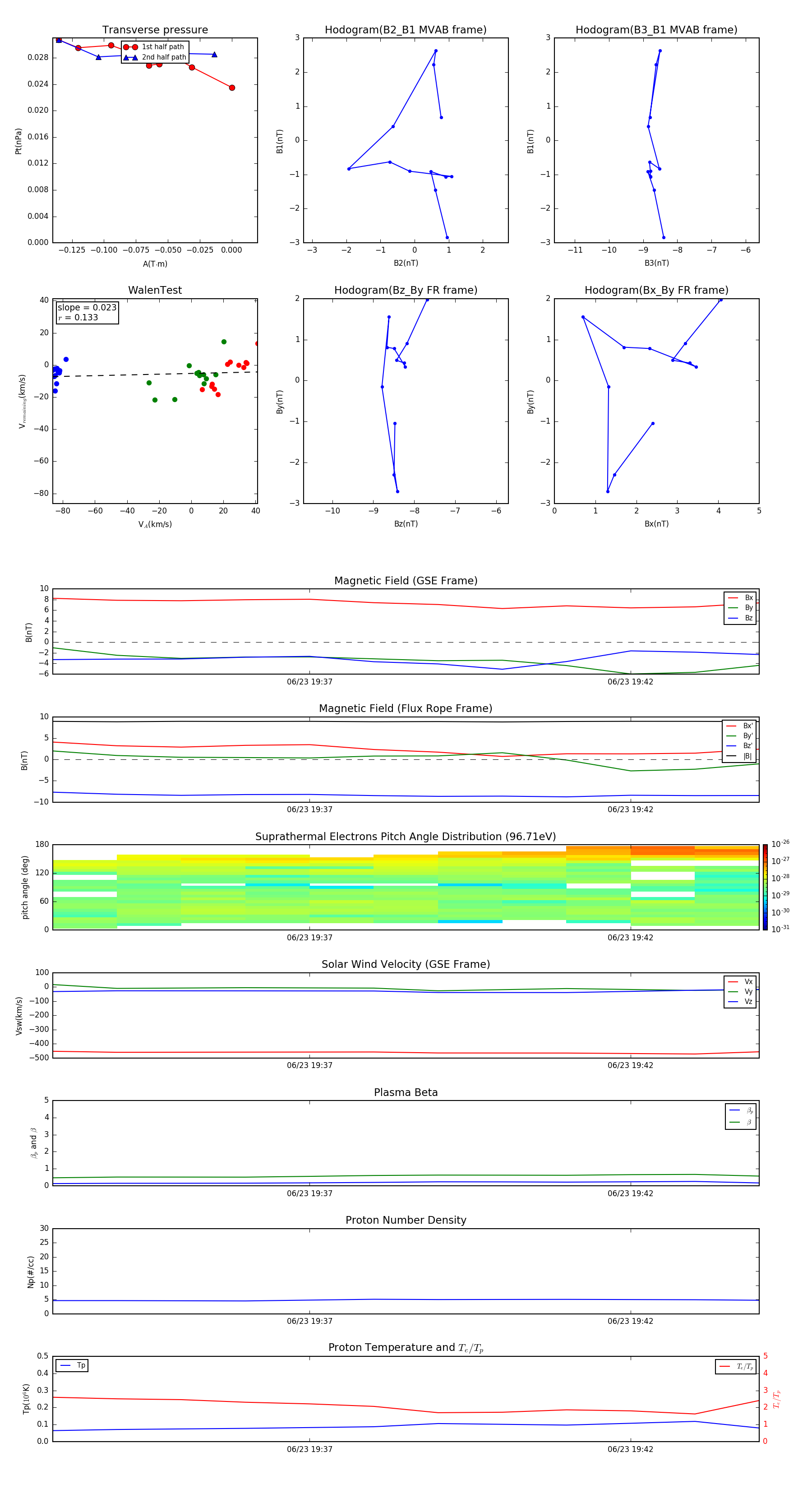
Task: Click the 'Transverse pressure' plot title
Action: pos(155,29)
